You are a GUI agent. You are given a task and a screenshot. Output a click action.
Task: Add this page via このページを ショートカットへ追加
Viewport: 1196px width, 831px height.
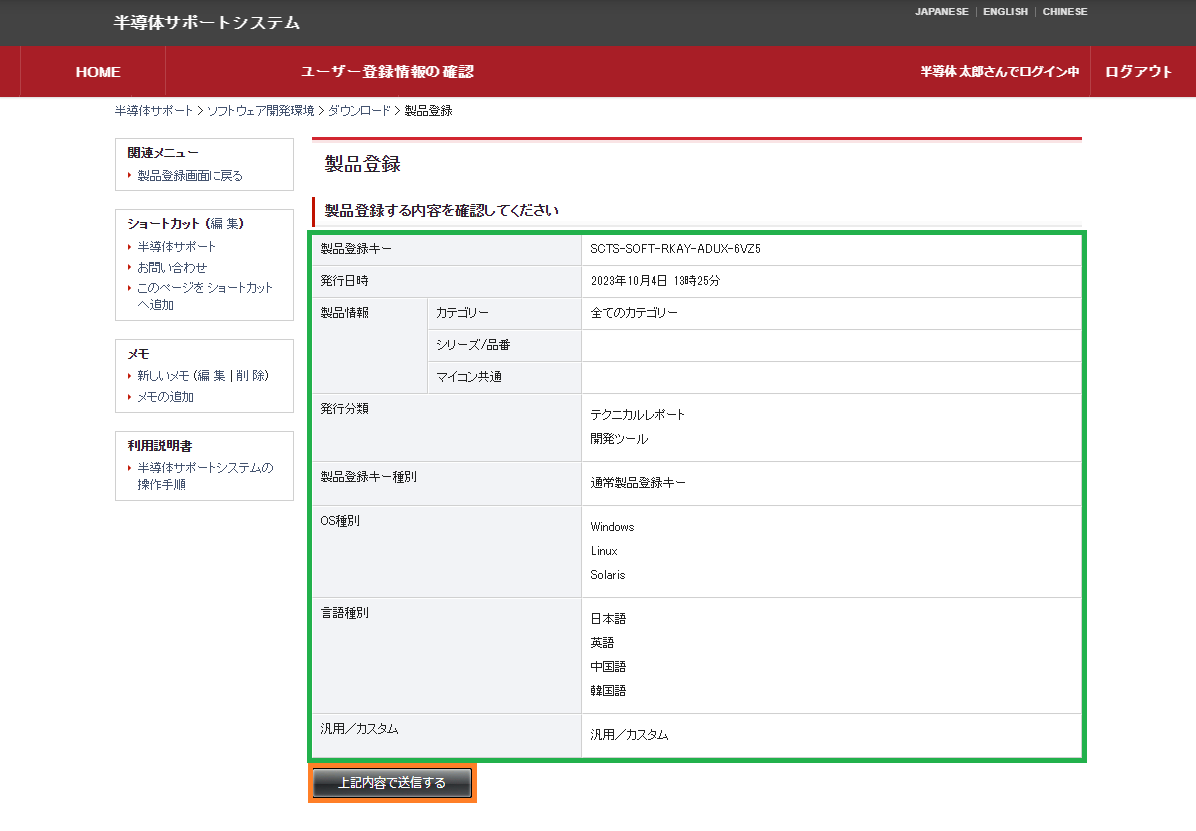point(204,296)
